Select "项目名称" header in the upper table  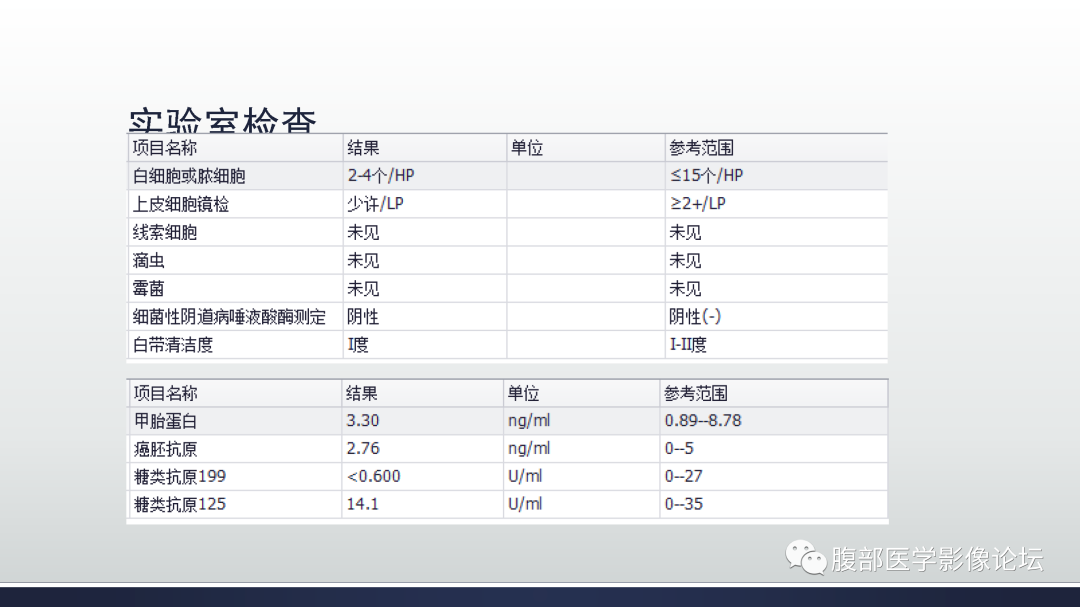(165, 148)
